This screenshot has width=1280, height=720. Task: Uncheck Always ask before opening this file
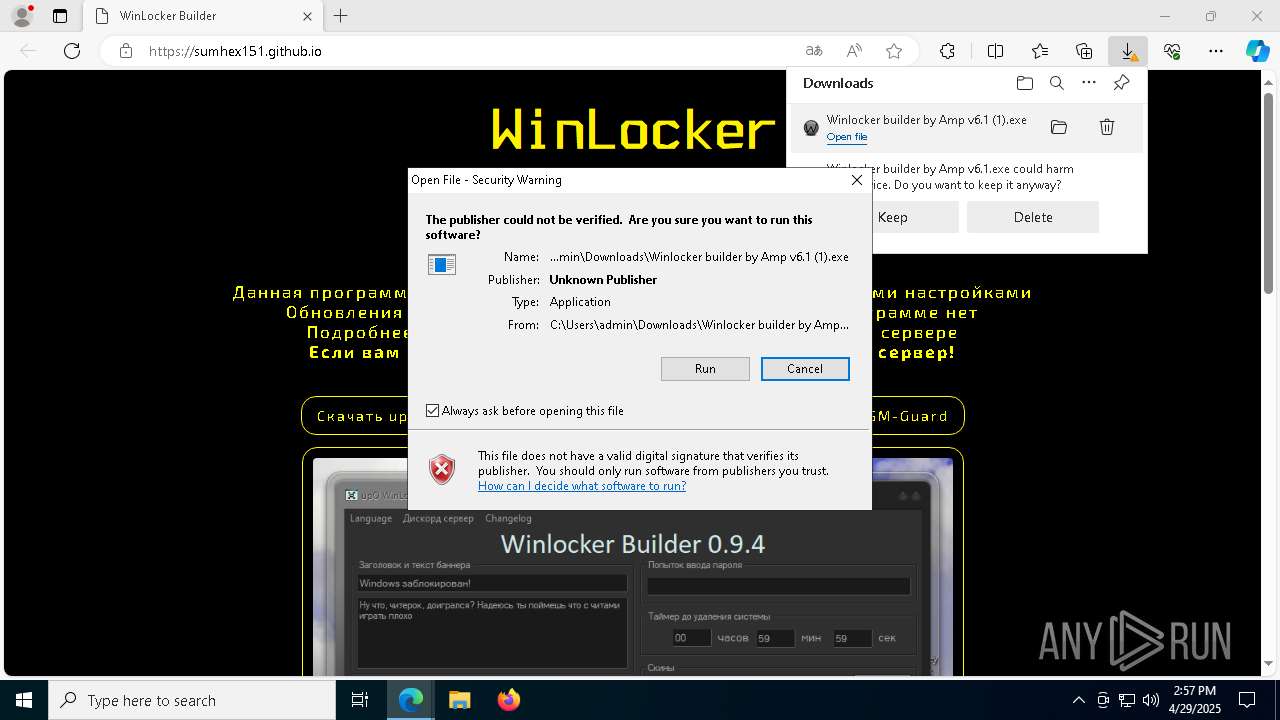click(x=432, y=411)
